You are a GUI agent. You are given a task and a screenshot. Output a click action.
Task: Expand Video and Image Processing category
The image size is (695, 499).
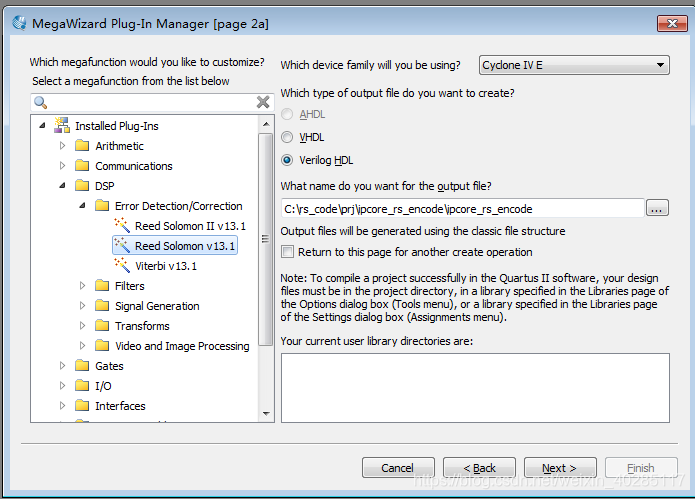(82, 345)
